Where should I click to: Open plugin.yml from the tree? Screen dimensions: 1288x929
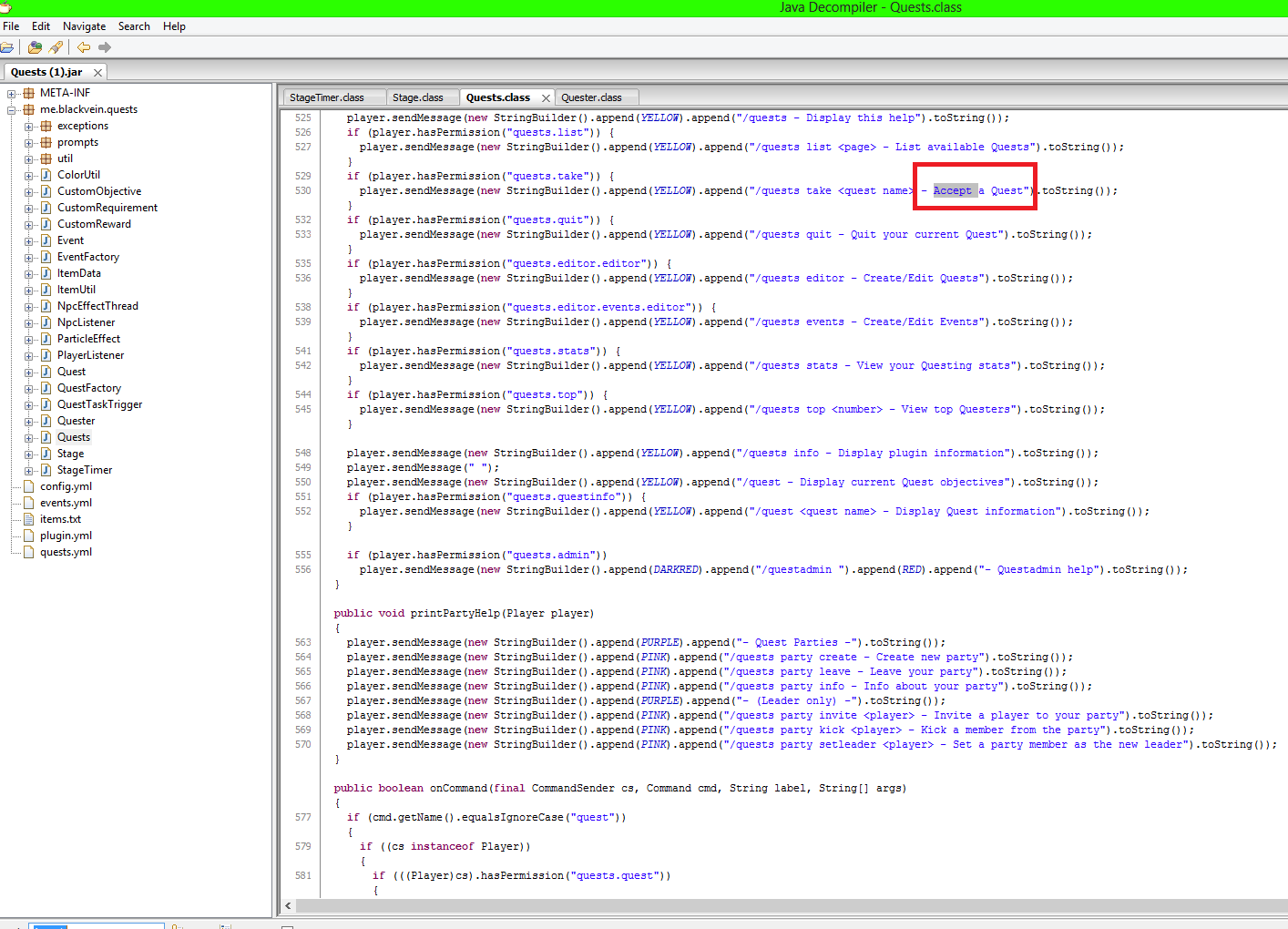point(66,536)
